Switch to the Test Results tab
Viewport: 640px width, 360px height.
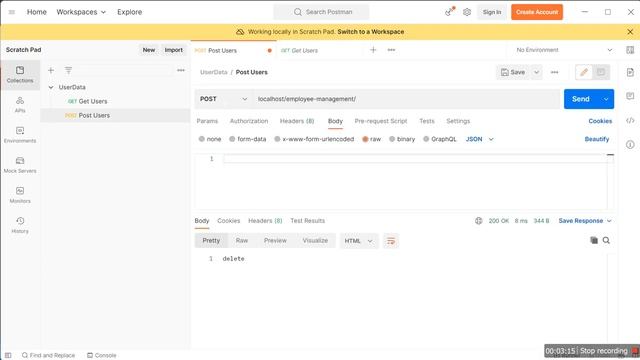307,221
